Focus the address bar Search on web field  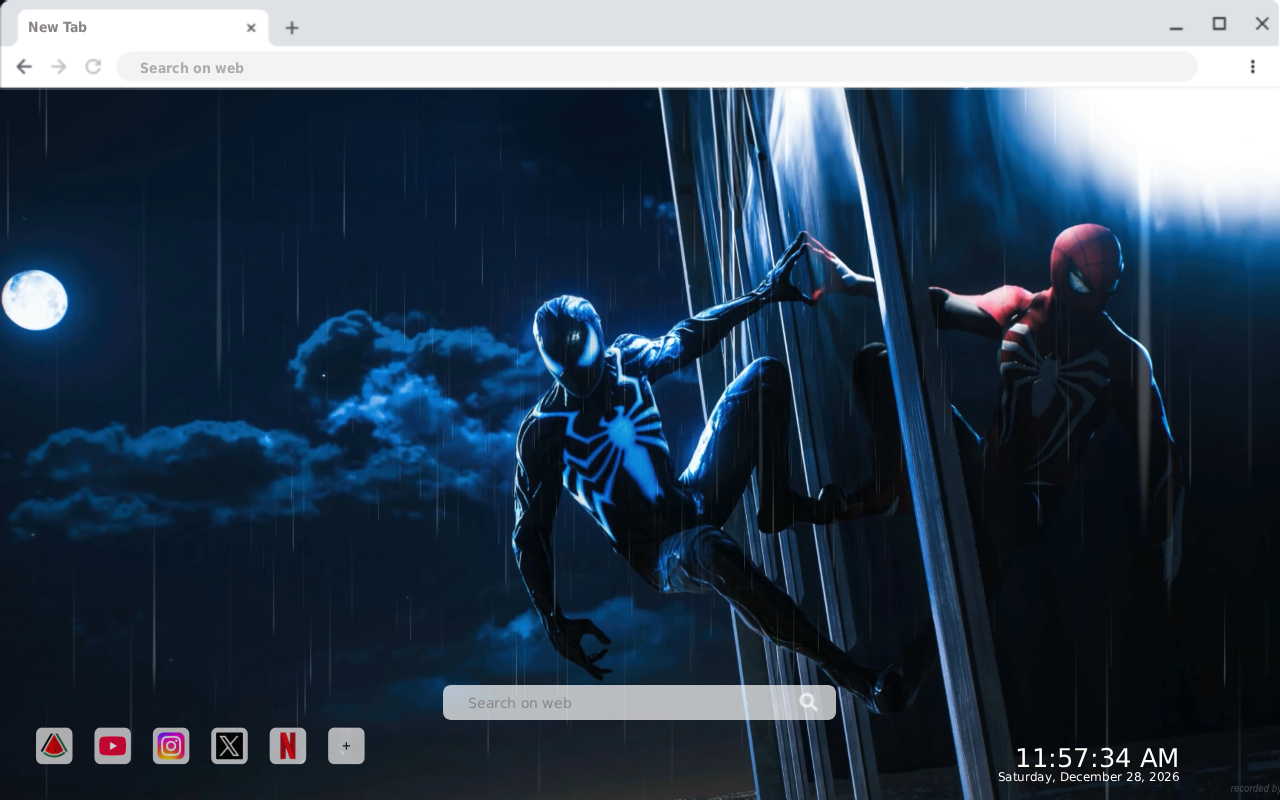657,67
